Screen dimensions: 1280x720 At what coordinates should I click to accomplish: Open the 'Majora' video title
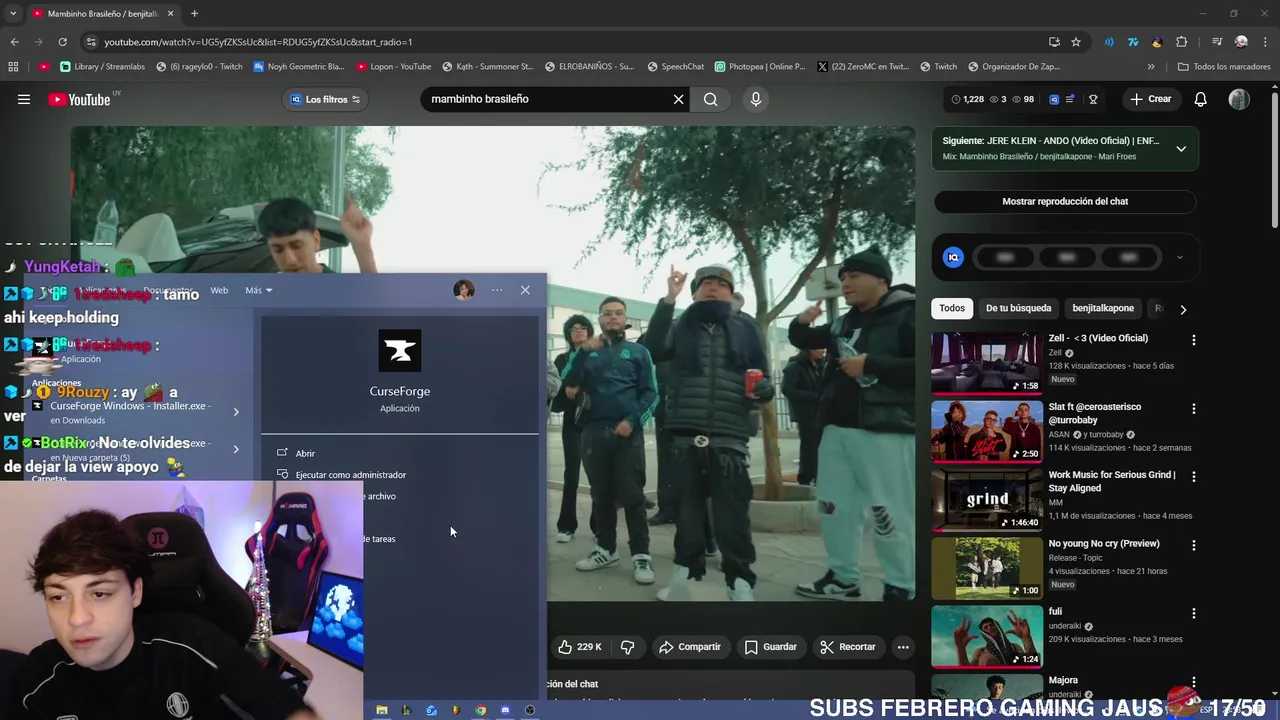click(1063, 680)
